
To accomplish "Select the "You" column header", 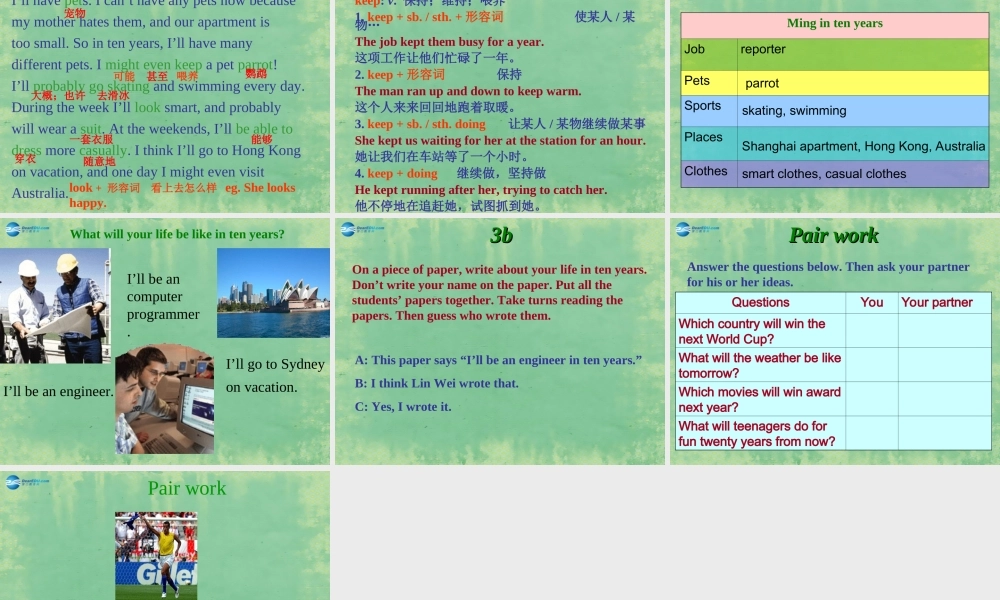I will [871, 302].
